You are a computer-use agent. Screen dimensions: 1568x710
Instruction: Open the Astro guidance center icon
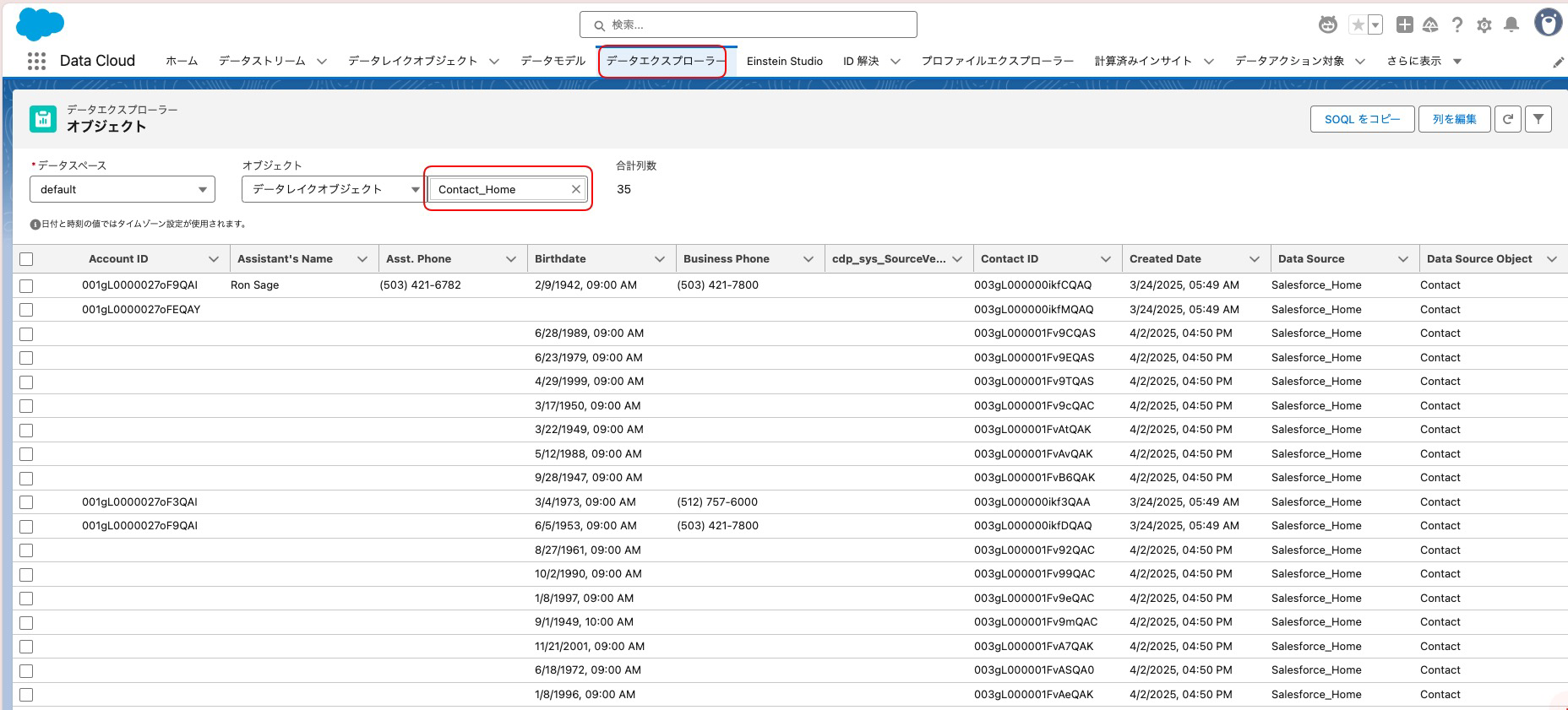(1328, 25)
